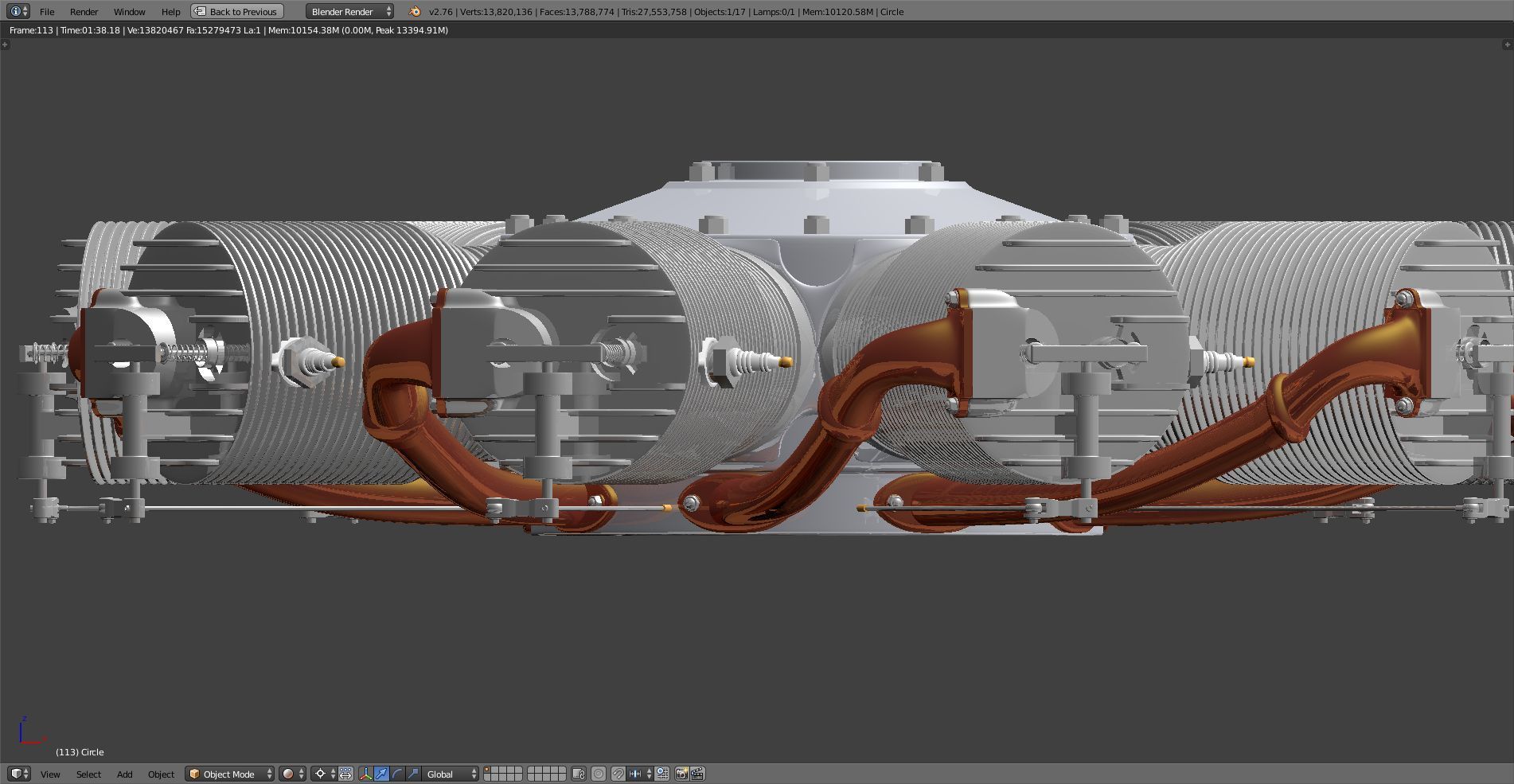Image resolution: width=1514 pixels, height=784 pixels.
Task: Open the Window menu
Action: [129, 12]
